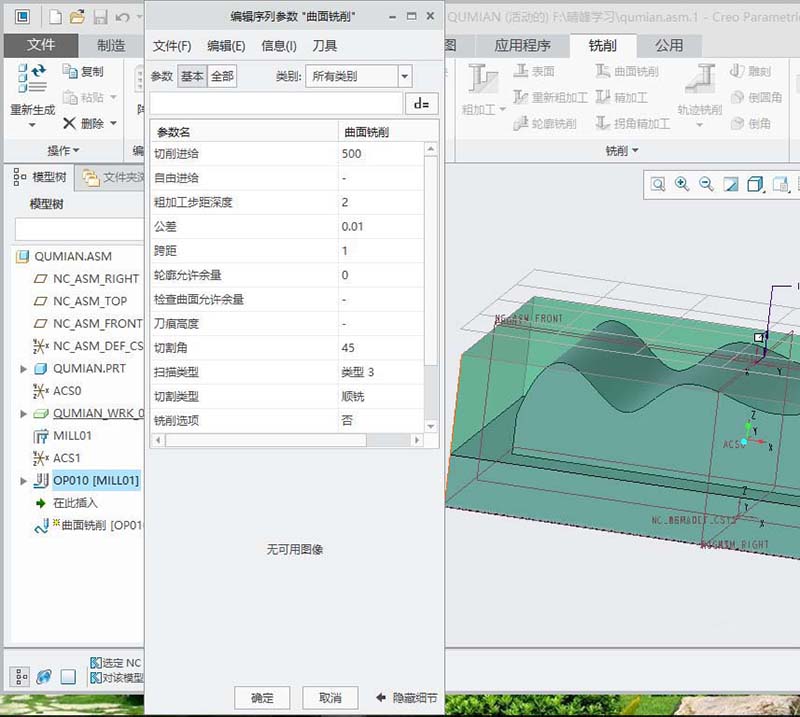Expand QUMIAN_WRK tree node
Image resolution: width=800 pixels, height=717 pixels.
tap(23, 413)
